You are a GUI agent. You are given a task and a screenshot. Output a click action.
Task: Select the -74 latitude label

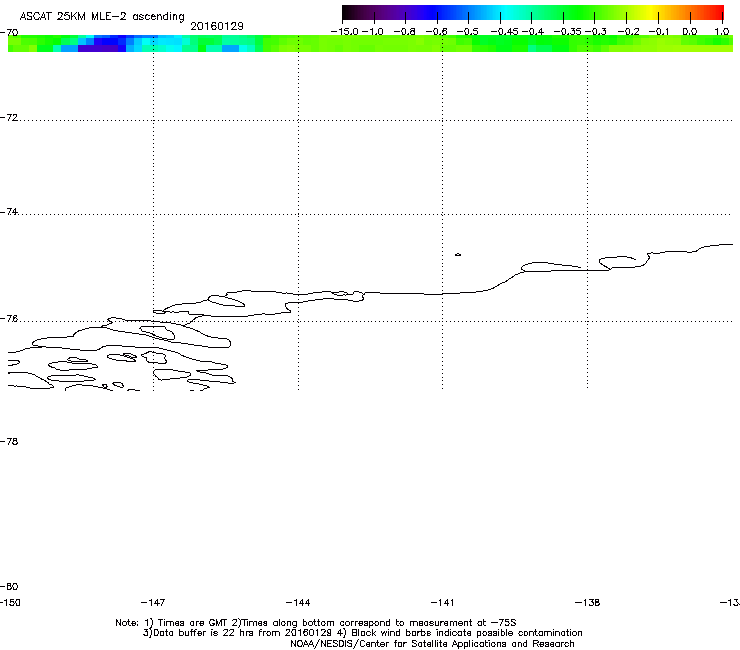click(9, 212)
